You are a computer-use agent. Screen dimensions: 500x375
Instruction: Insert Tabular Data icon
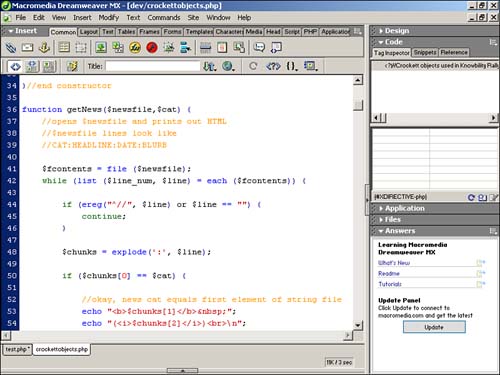coord(239,48)
